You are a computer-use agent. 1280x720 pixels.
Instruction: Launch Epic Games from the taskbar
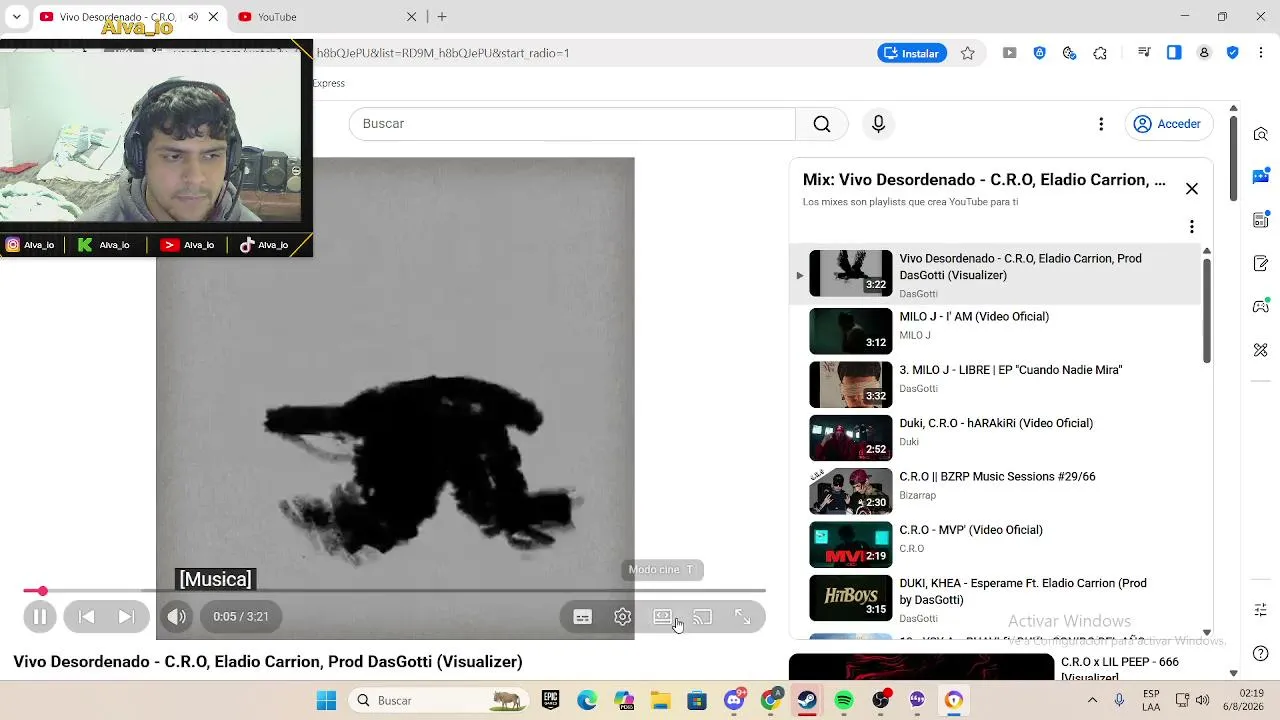point(550,701)
